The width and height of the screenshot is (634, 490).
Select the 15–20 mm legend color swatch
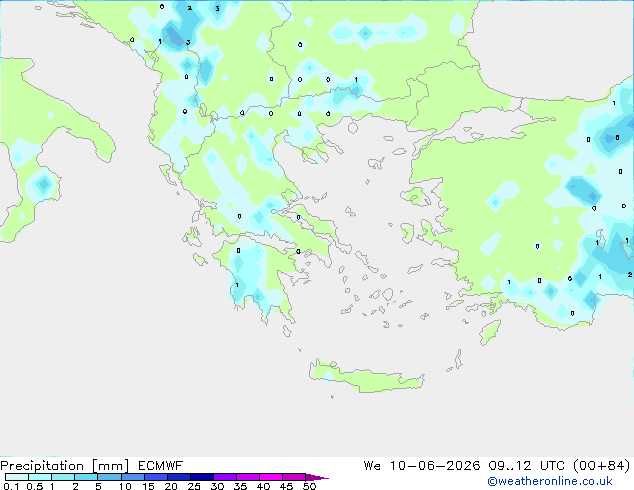pyautogui.click(x=156, y=477)
